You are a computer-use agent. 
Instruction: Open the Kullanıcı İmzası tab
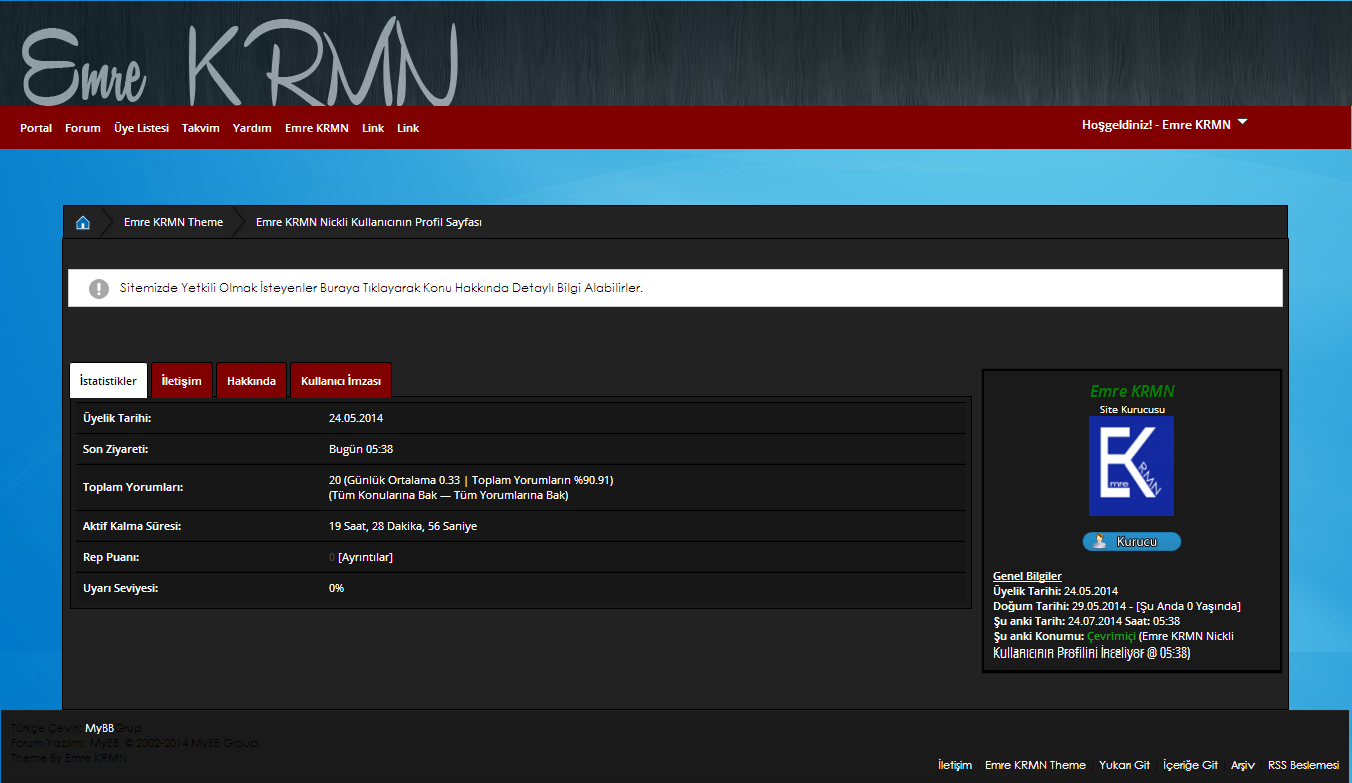[341, 381]
